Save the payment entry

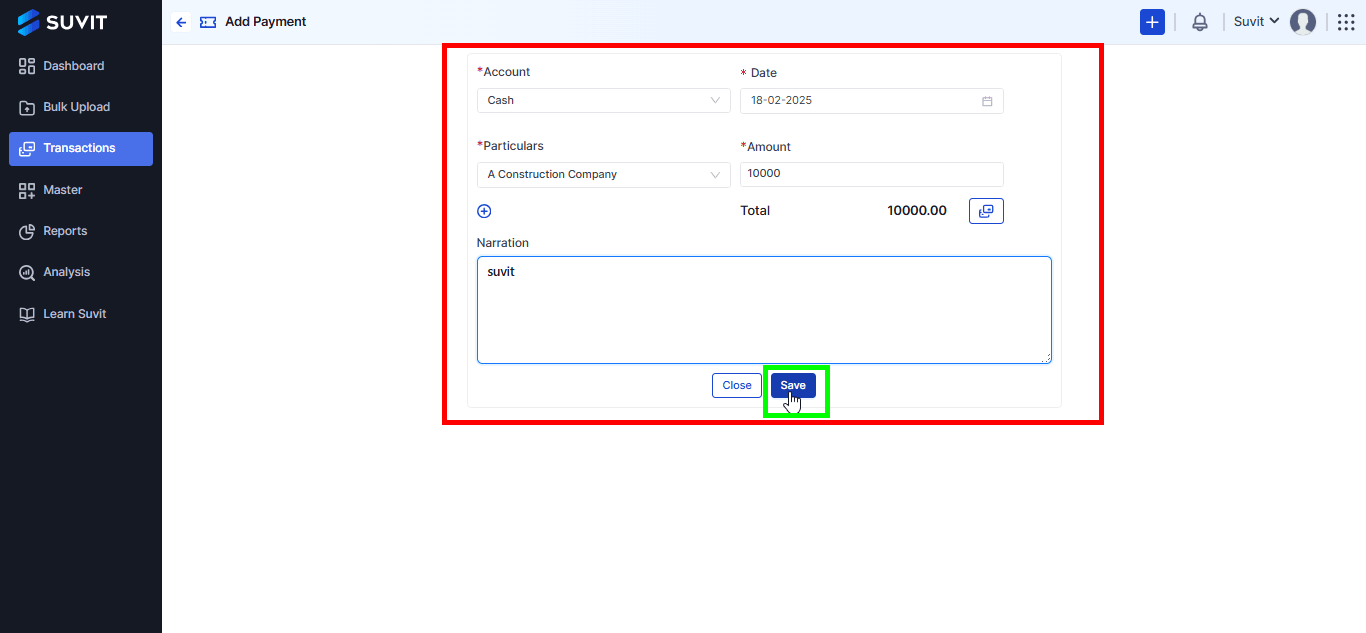(x=793, y=385)
